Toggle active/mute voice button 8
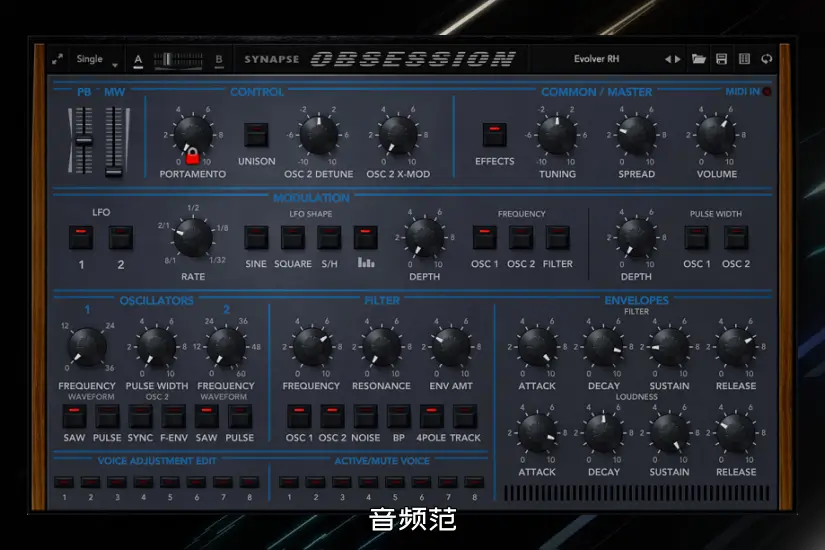 pos(474,482)
